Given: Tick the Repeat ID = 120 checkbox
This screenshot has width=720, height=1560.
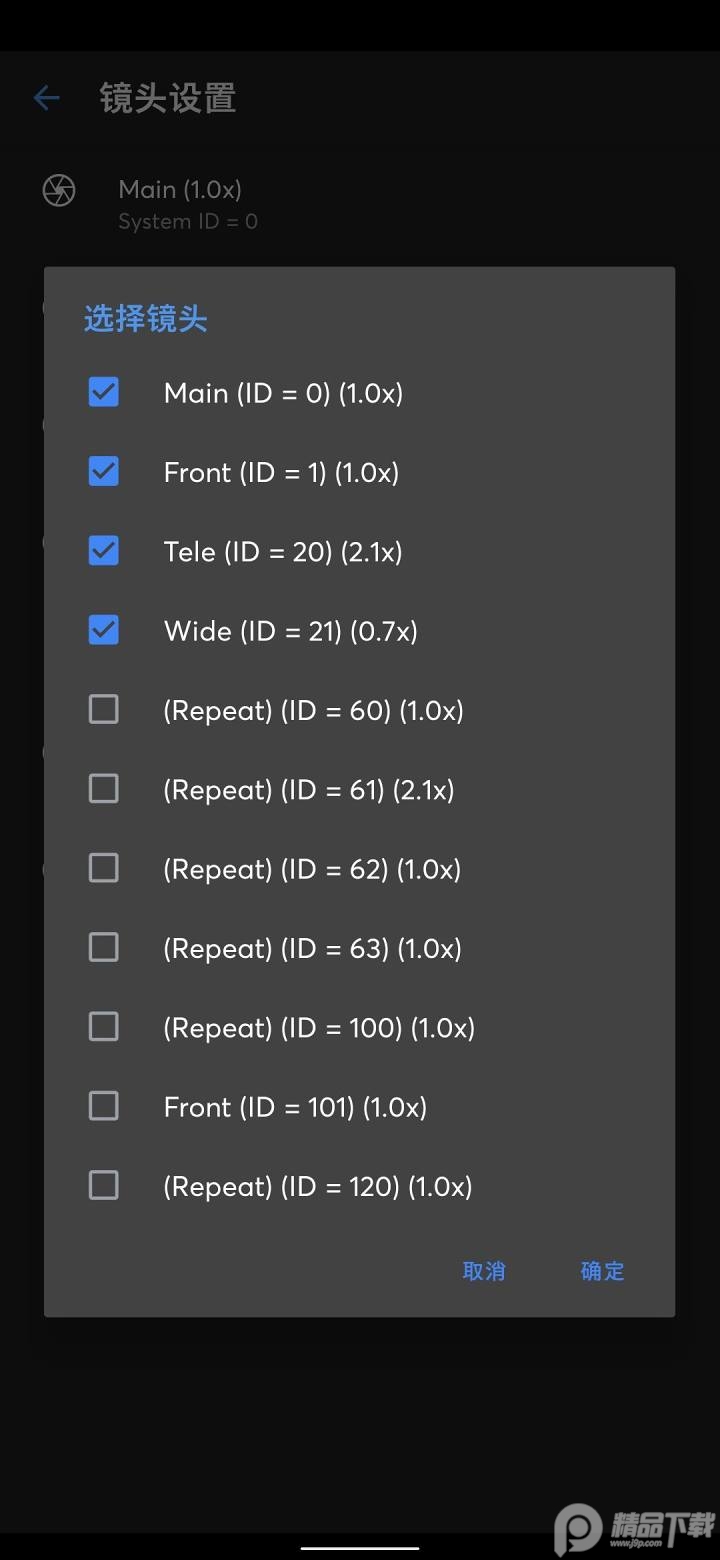Looking at the screenshot, I should (x=104, y=1186).
